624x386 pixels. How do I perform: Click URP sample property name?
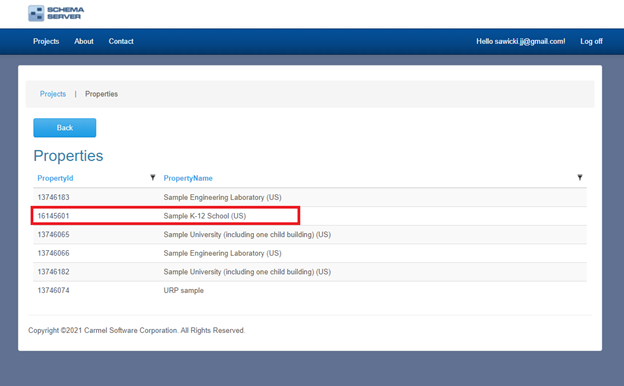[x=183, y=290]
